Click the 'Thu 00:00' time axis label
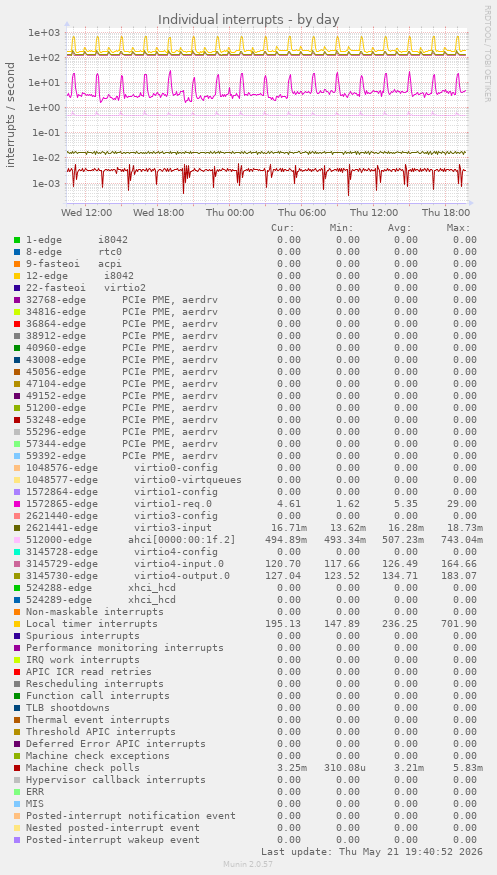 [x=230, y=213]
